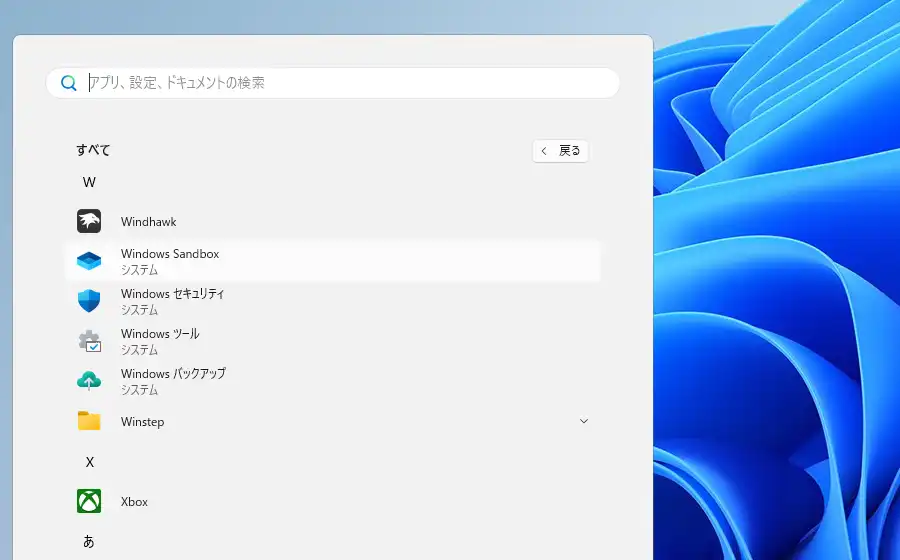
Task: Open Windows バックアップ cloud icon
Action: click(89, 381)
